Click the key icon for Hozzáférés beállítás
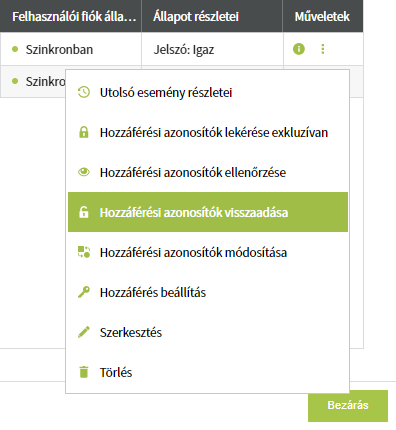Screen dimensions: 396x430 pos(84,292)
